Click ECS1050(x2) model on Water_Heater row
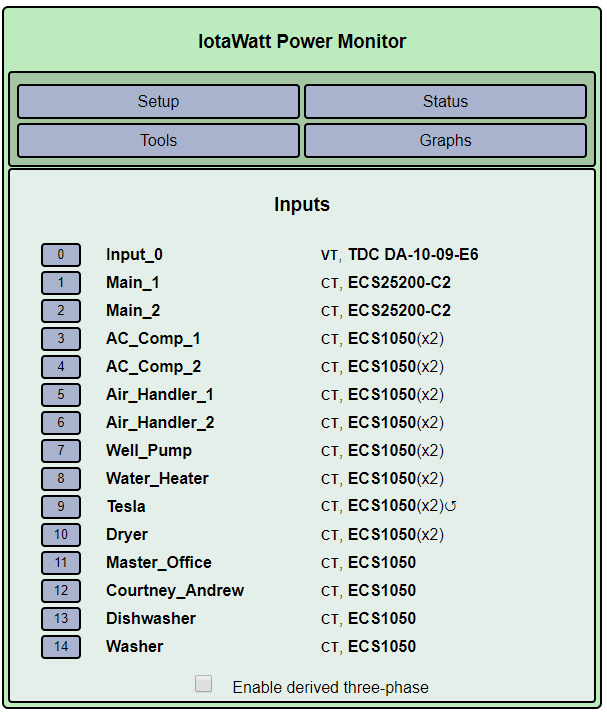The width and height of the screenshot is (607, 715). (x=396, y=479)
